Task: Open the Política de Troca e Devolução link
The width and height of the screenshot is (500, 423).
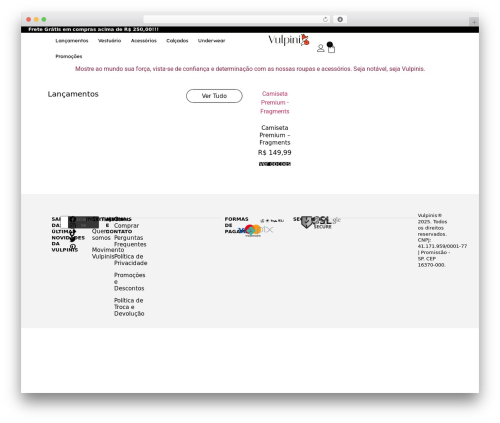Action: click(129, 307)
